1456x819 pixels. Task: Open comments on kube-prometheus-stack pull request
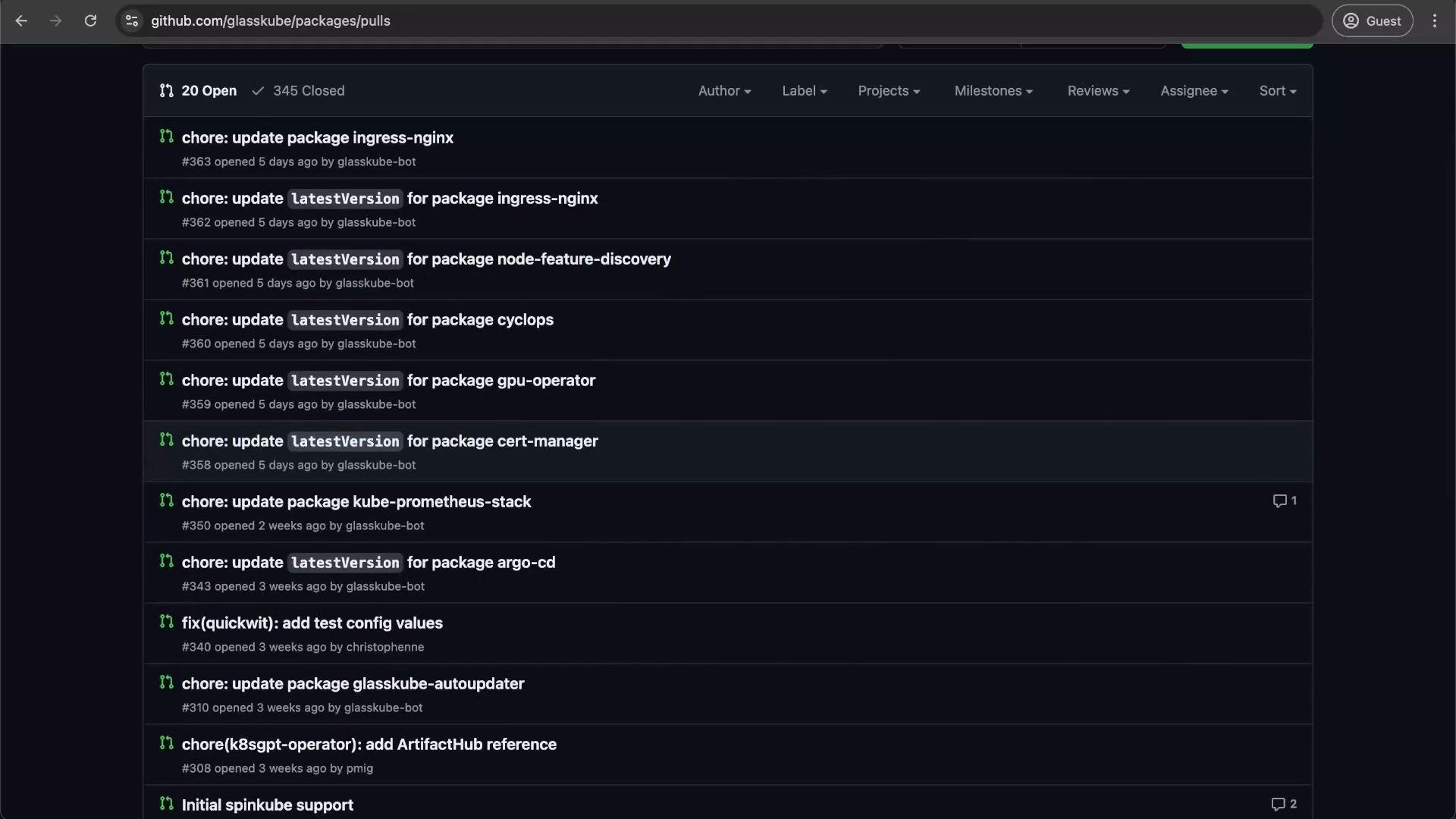pyautogui.click(x=1285, y=500)
